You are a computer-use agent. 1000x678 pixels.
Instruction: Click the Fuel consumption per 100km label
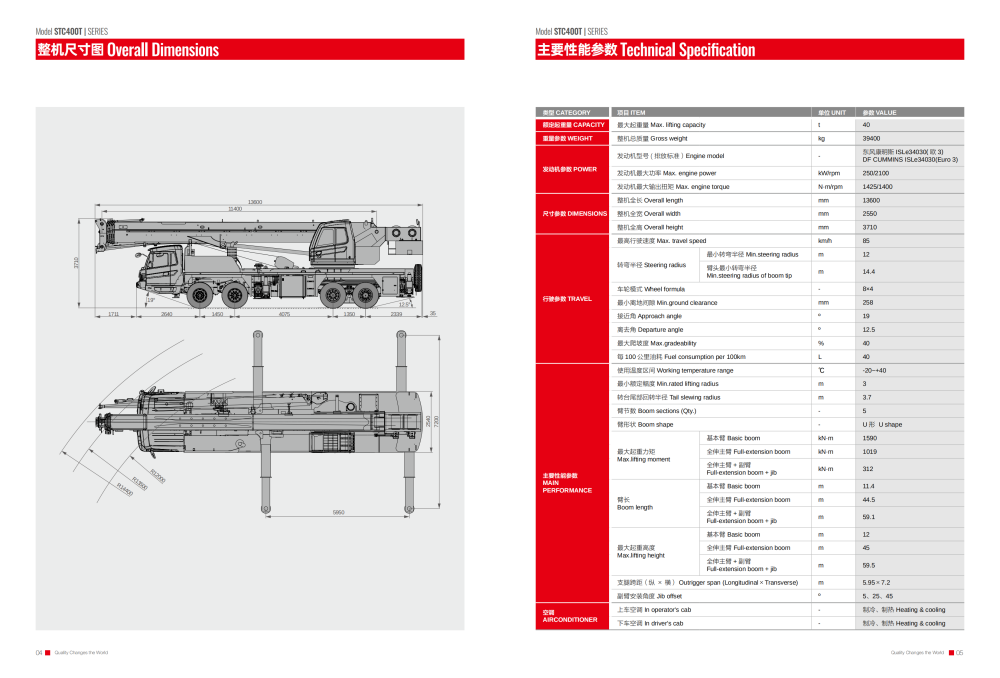tap(681, 357)
